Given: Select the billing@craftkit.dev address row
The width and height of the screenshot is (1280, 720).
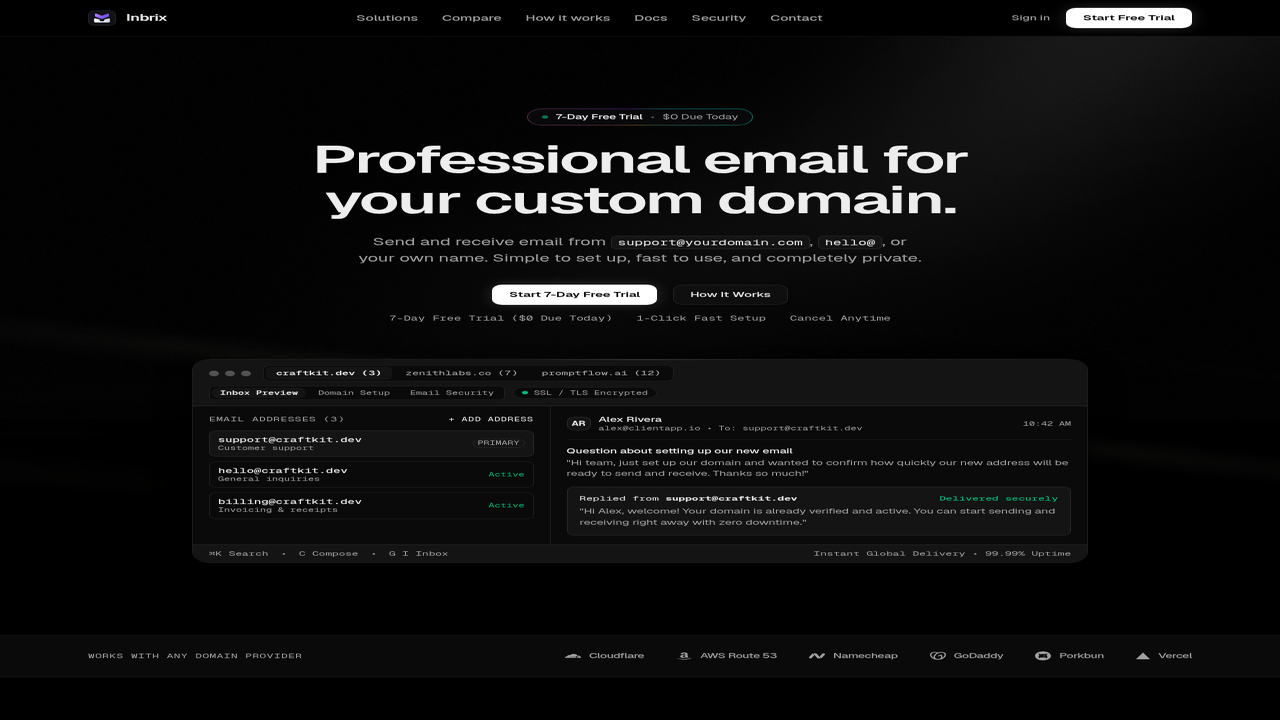Looking at the screenshot, I should click(x=371, y=505).
